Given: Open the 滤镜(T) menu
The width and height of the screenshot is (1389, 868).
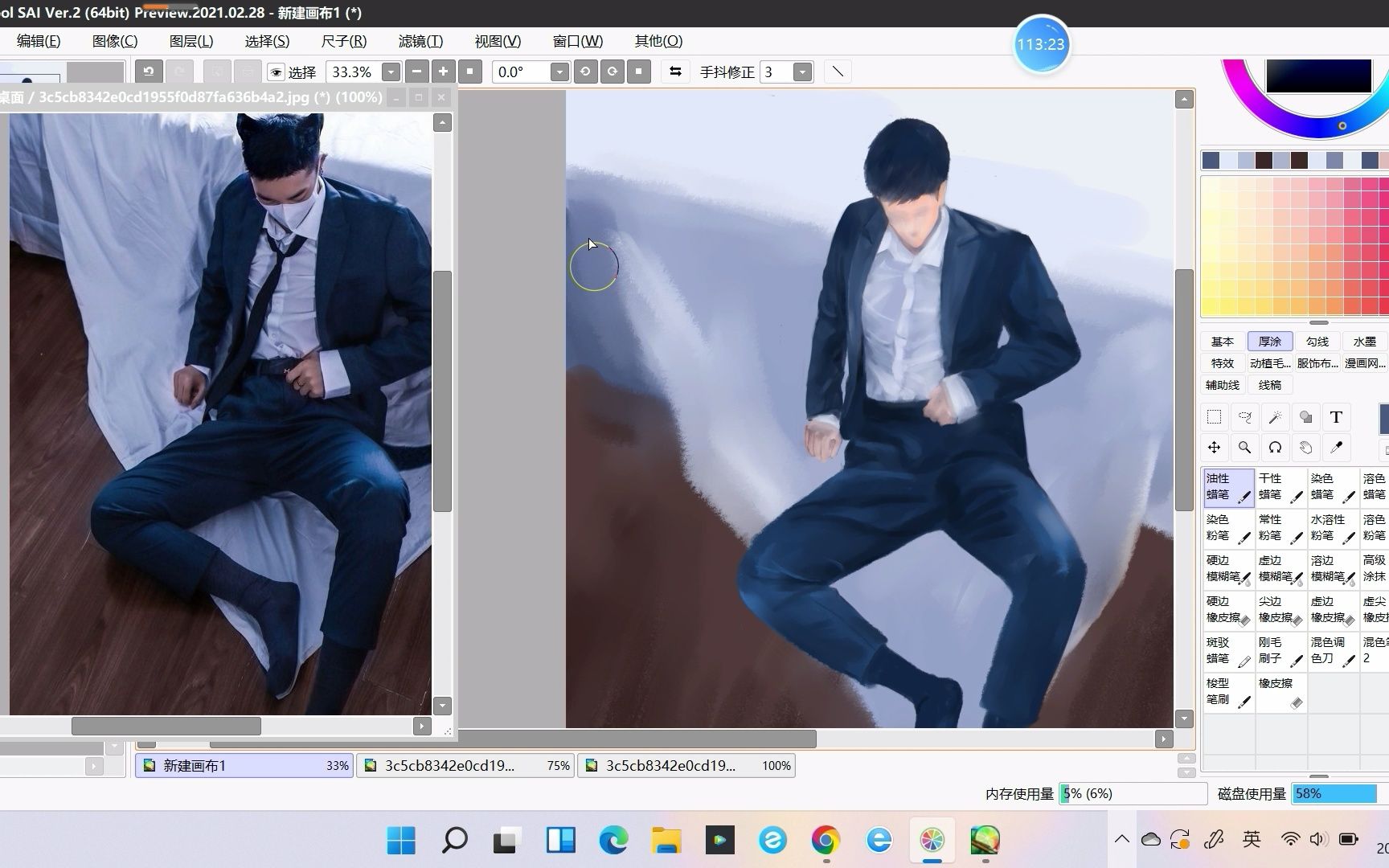Looking at the screenshot, I should click(420, 41).
